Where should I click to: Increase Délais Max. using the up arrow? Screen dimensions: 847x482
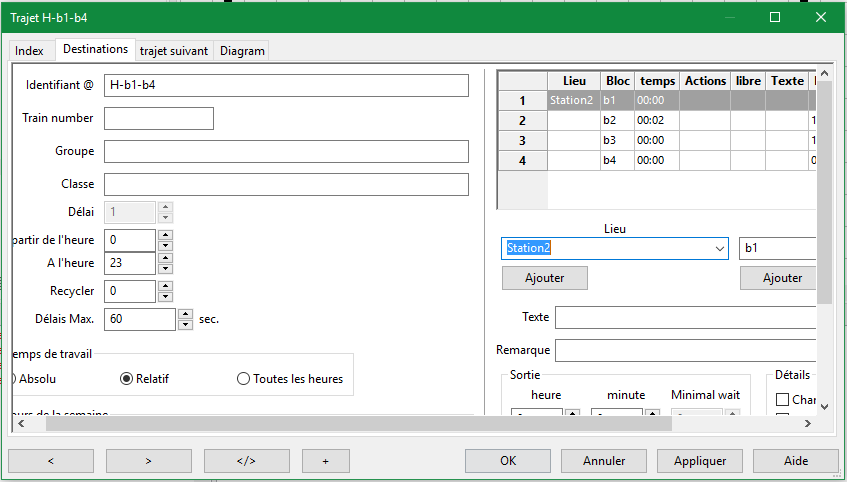185,314
